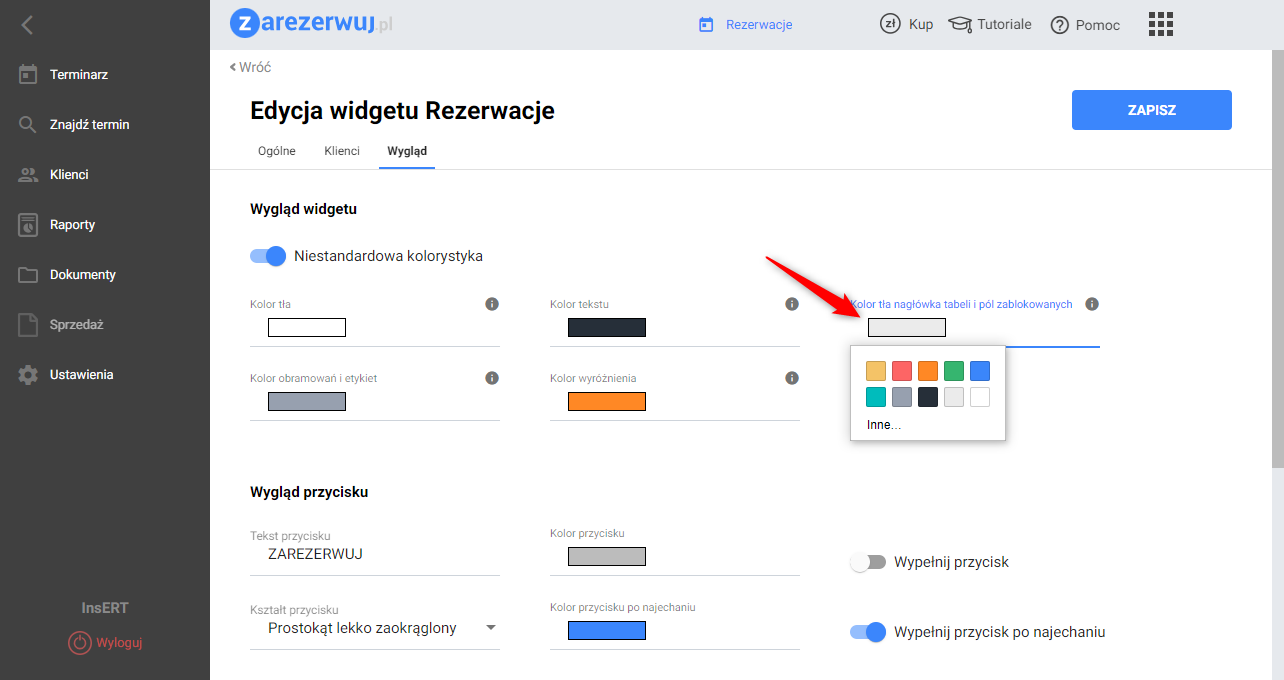1284x680 pixels.
Task: Pick the gray palette color
Action: tap(902, 397)
